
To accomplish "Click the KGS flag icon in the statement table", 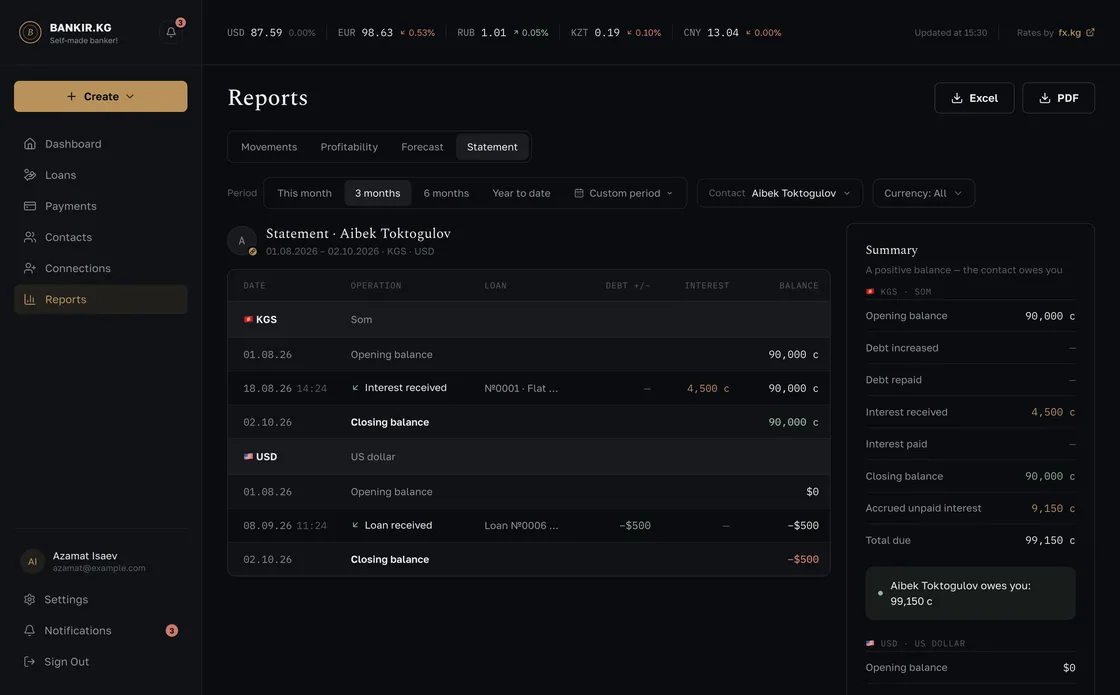I will [248, 319].
